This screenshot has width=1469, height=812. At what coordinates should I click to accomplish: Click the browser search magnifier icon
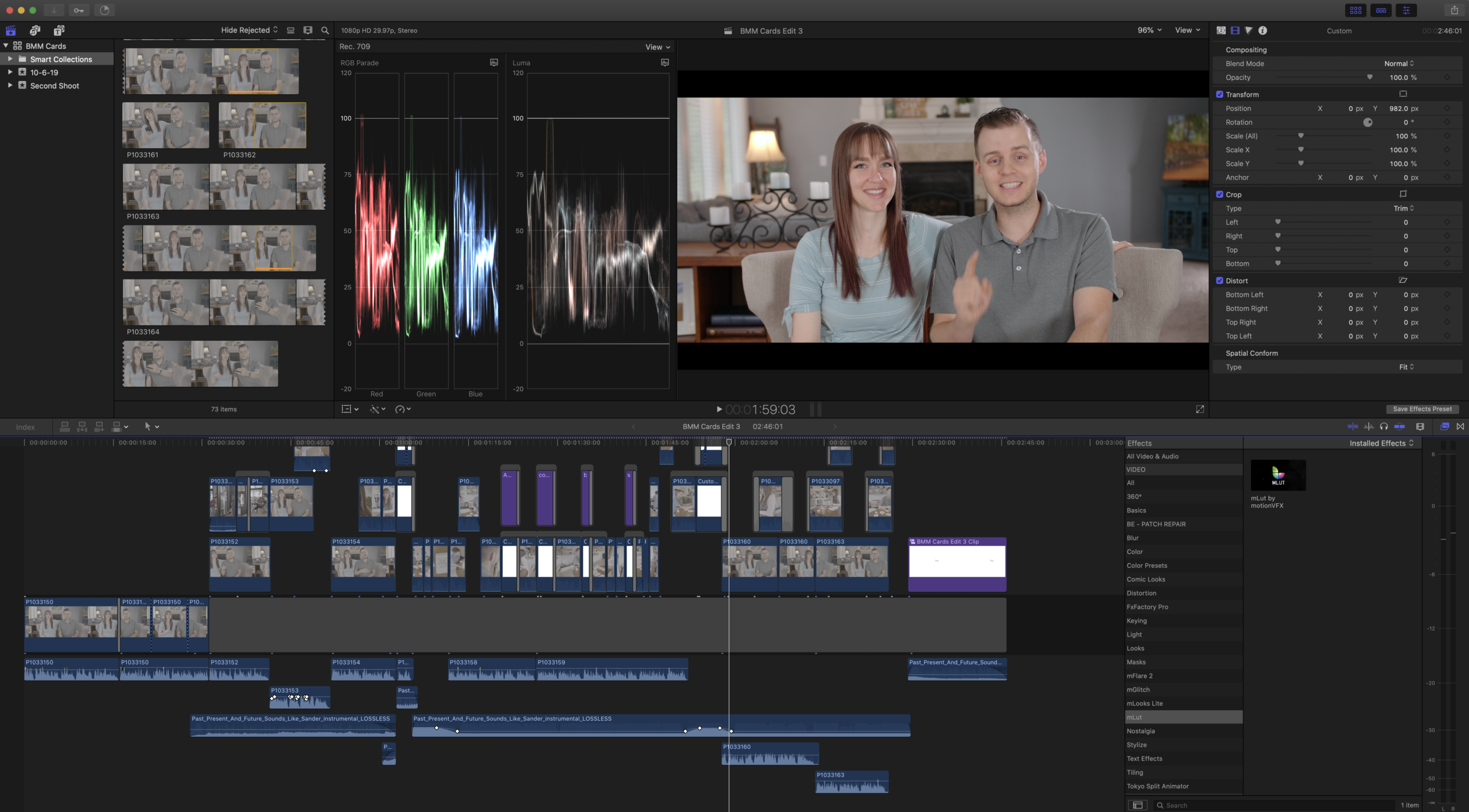(325, 30)
